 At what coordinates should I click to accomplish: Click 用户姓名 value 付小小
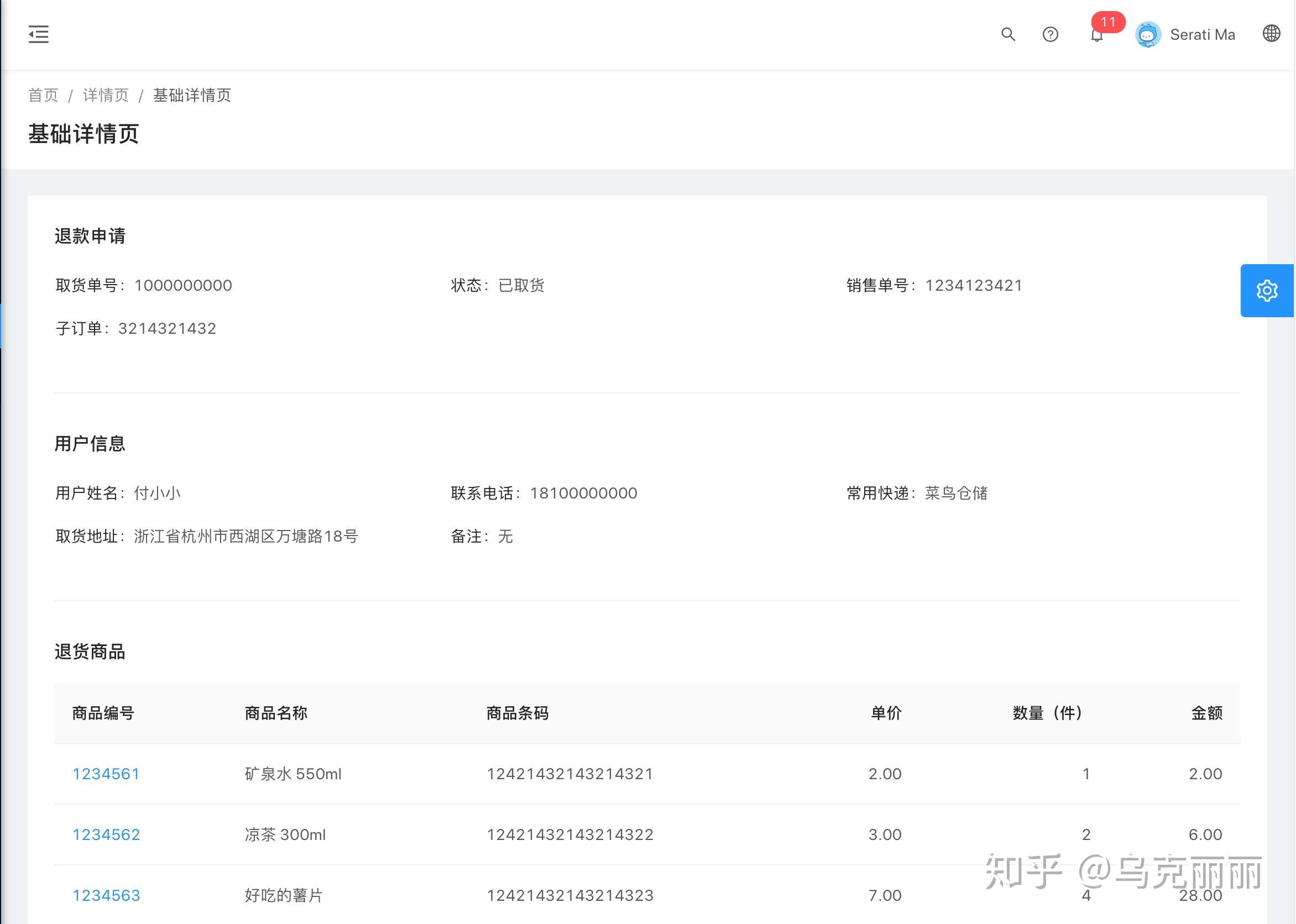[158, 493]
